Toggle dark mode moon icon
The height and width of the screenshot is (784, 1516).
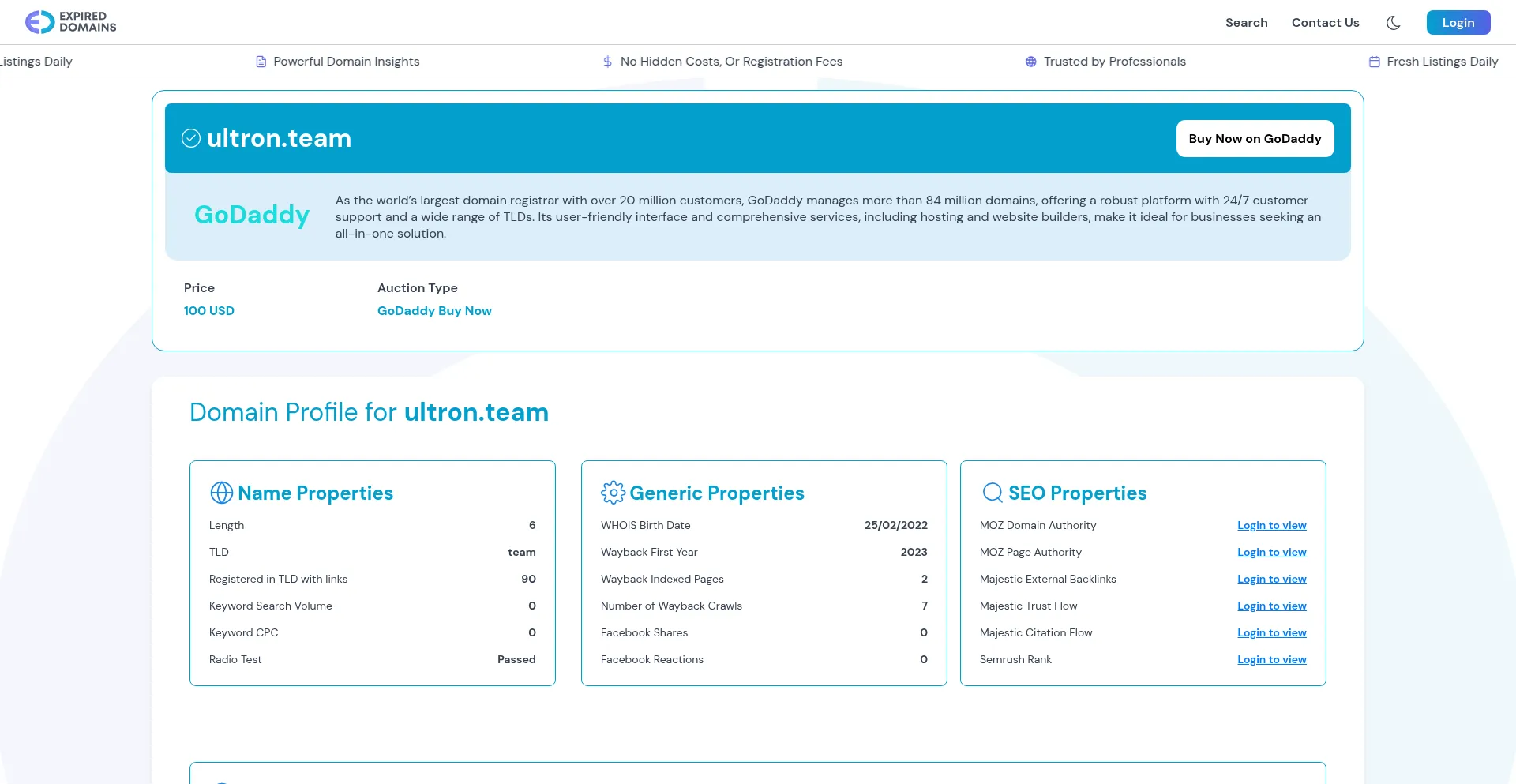(x=1394, y=23)
